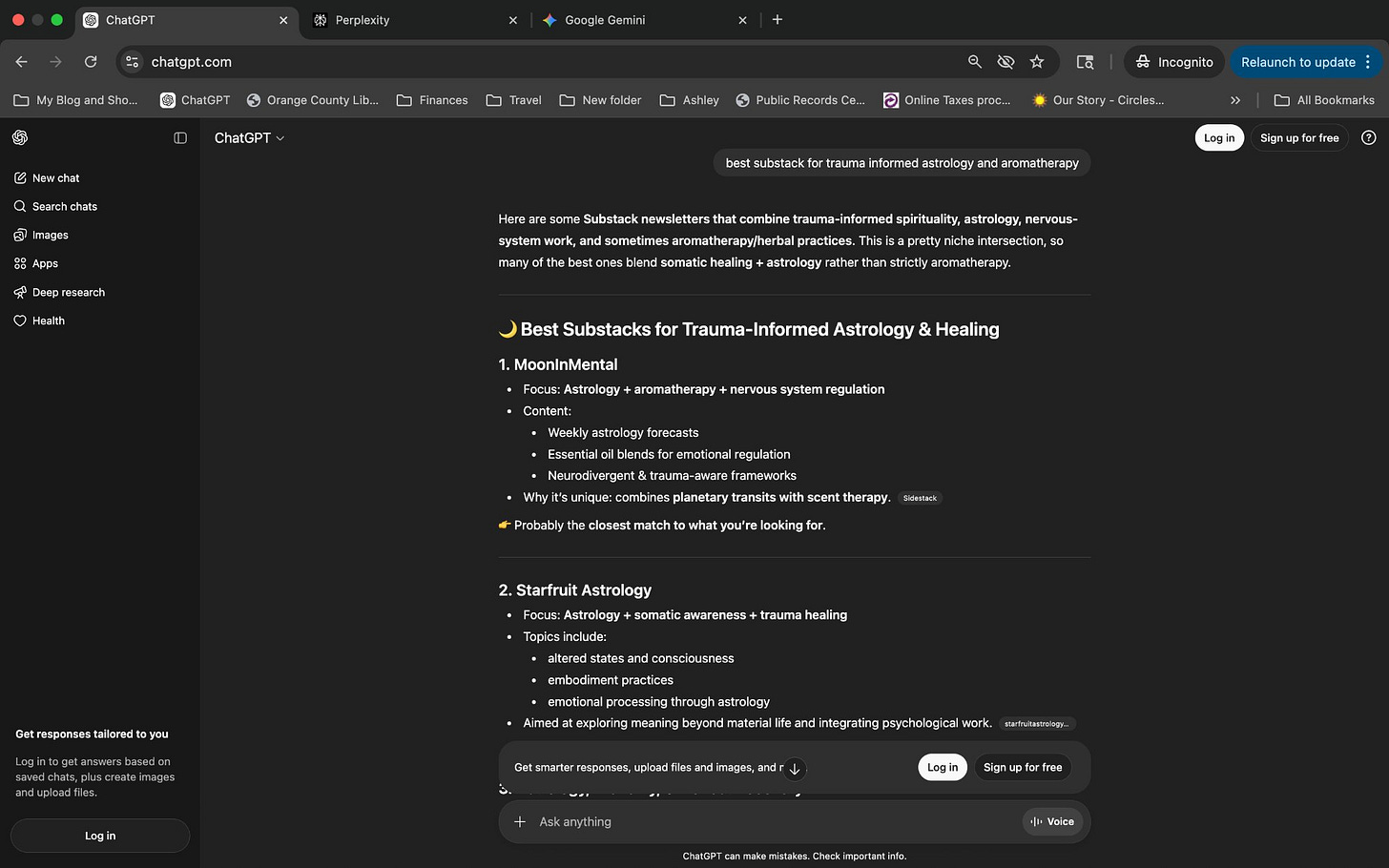Viewport: 1389px width, 868px height.
Task: Click the crossed-eye tracking protection icon
Action: click(1005, 62)
